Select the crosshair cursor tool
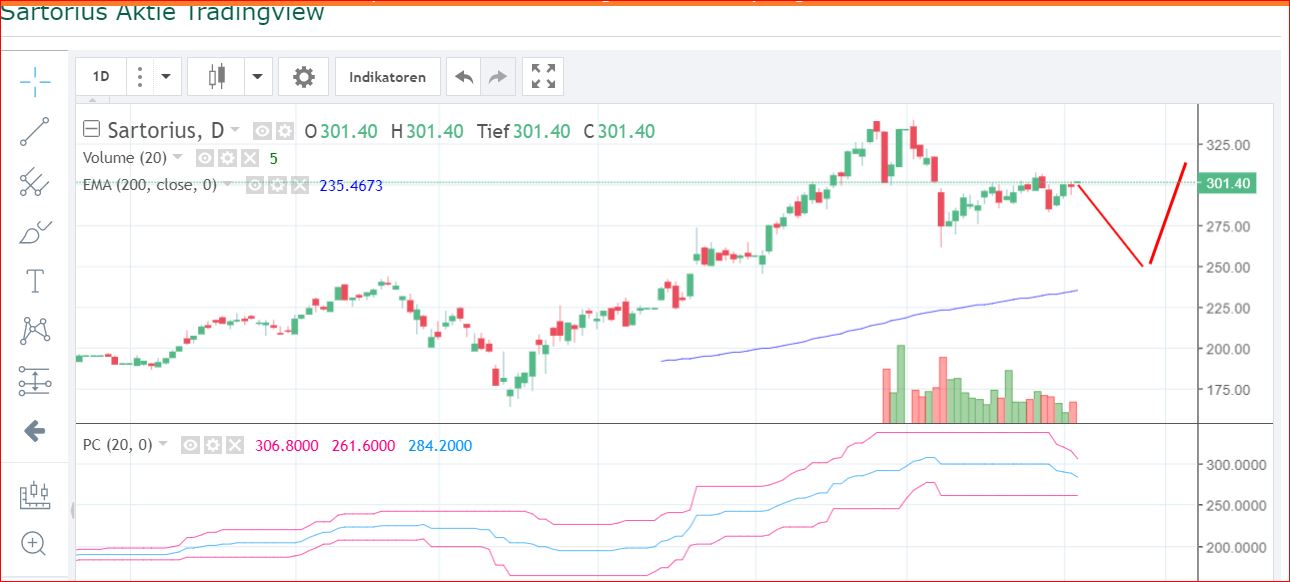The image size is (1290, 582). coord(35,82)
